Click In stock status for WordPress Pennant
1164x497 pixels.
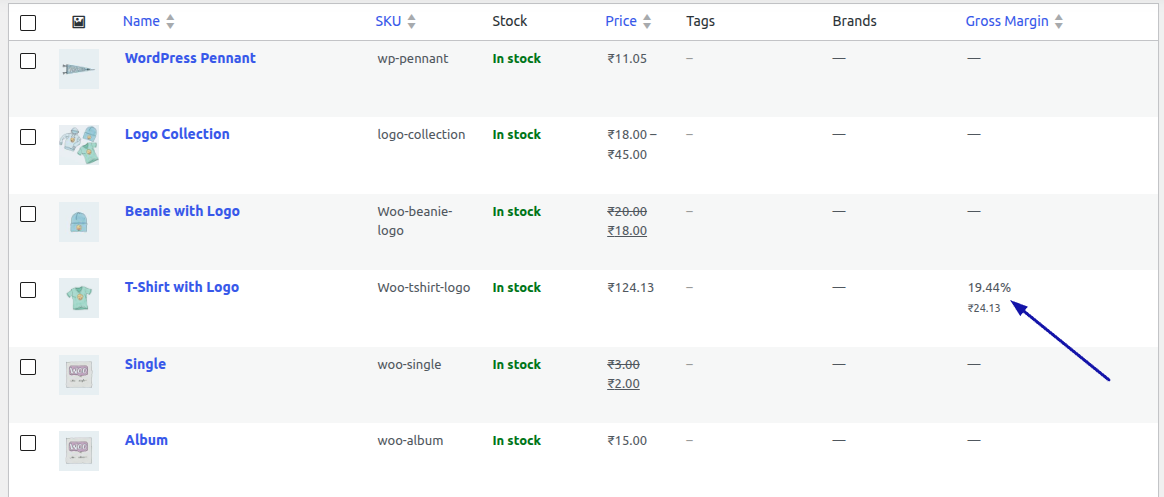(x=517, y=59)
